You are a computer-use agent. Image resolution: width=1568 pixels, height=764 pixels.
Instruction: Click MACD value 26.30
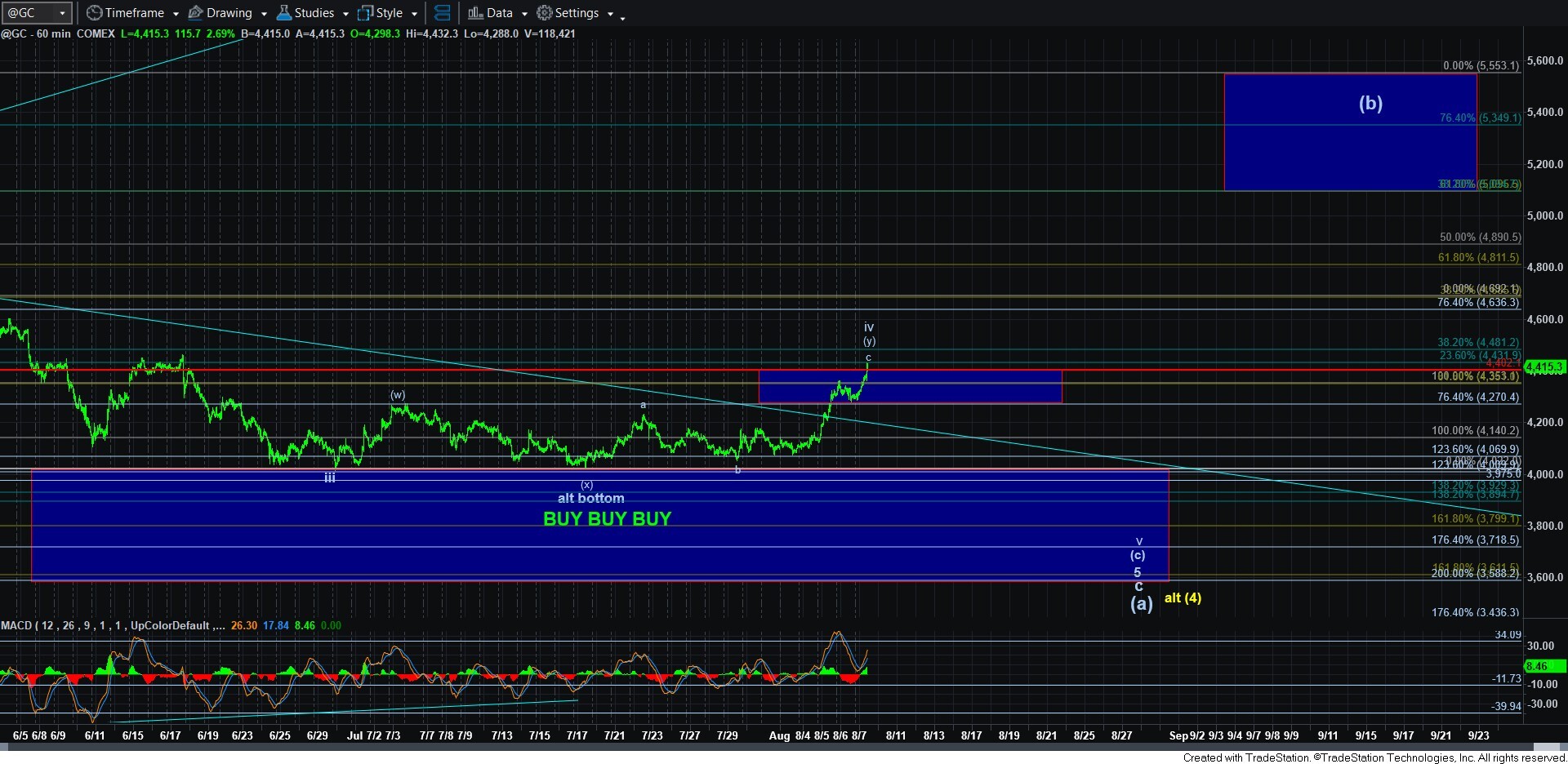click(x=244, y=625)
